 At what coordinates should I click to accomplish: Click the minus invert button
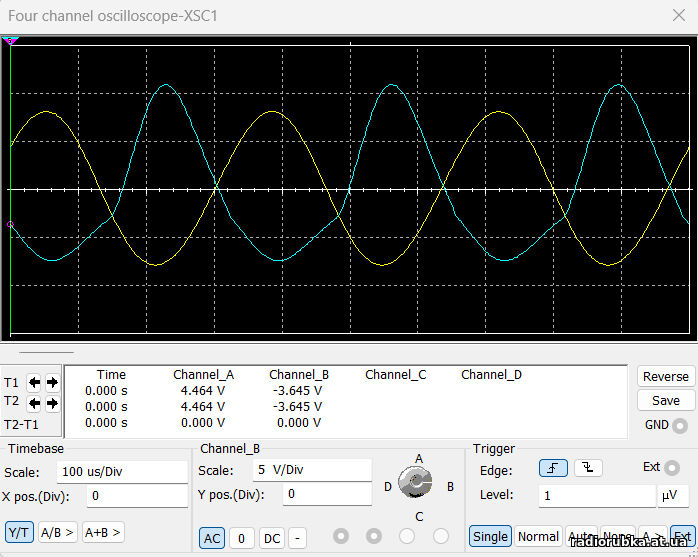pyautogui.click(x=297, y=538)
